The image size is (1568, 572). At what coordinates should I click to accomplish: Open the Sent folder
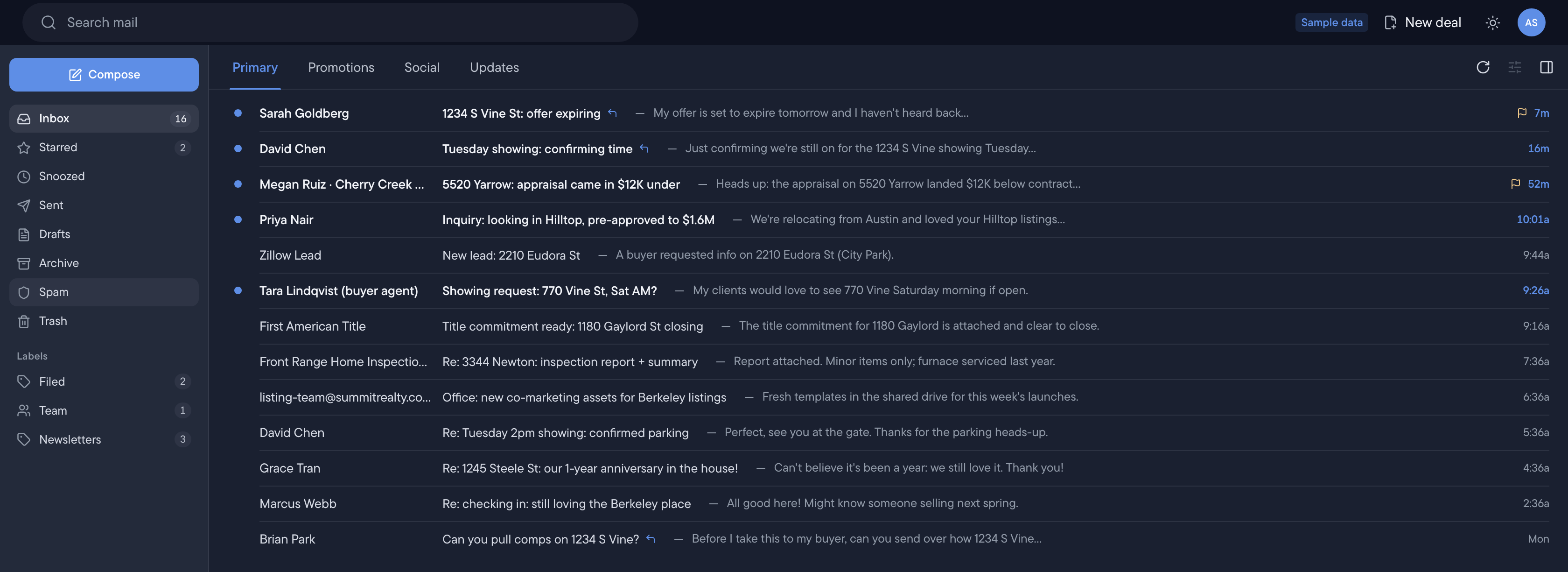pos(104,205)
